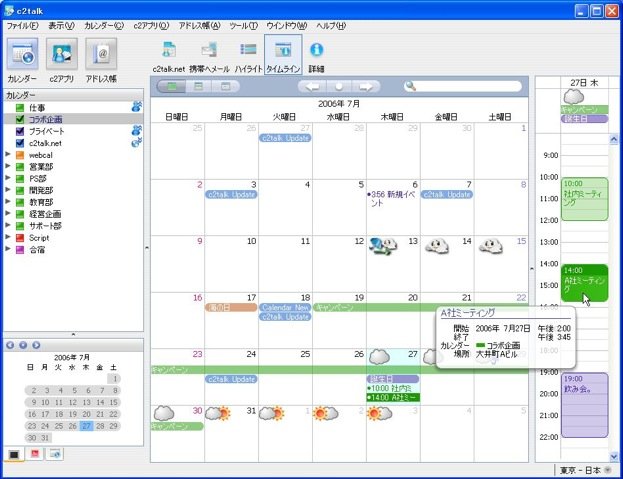
Task: Toggle the c2talk.net calendar checkbox
Action: pyautogui.click(x=20, y=143)
